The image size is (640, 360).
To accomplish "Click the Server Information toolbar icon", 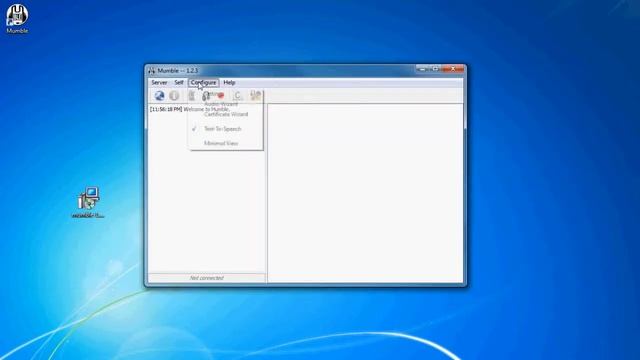I will tap(174, 96).
